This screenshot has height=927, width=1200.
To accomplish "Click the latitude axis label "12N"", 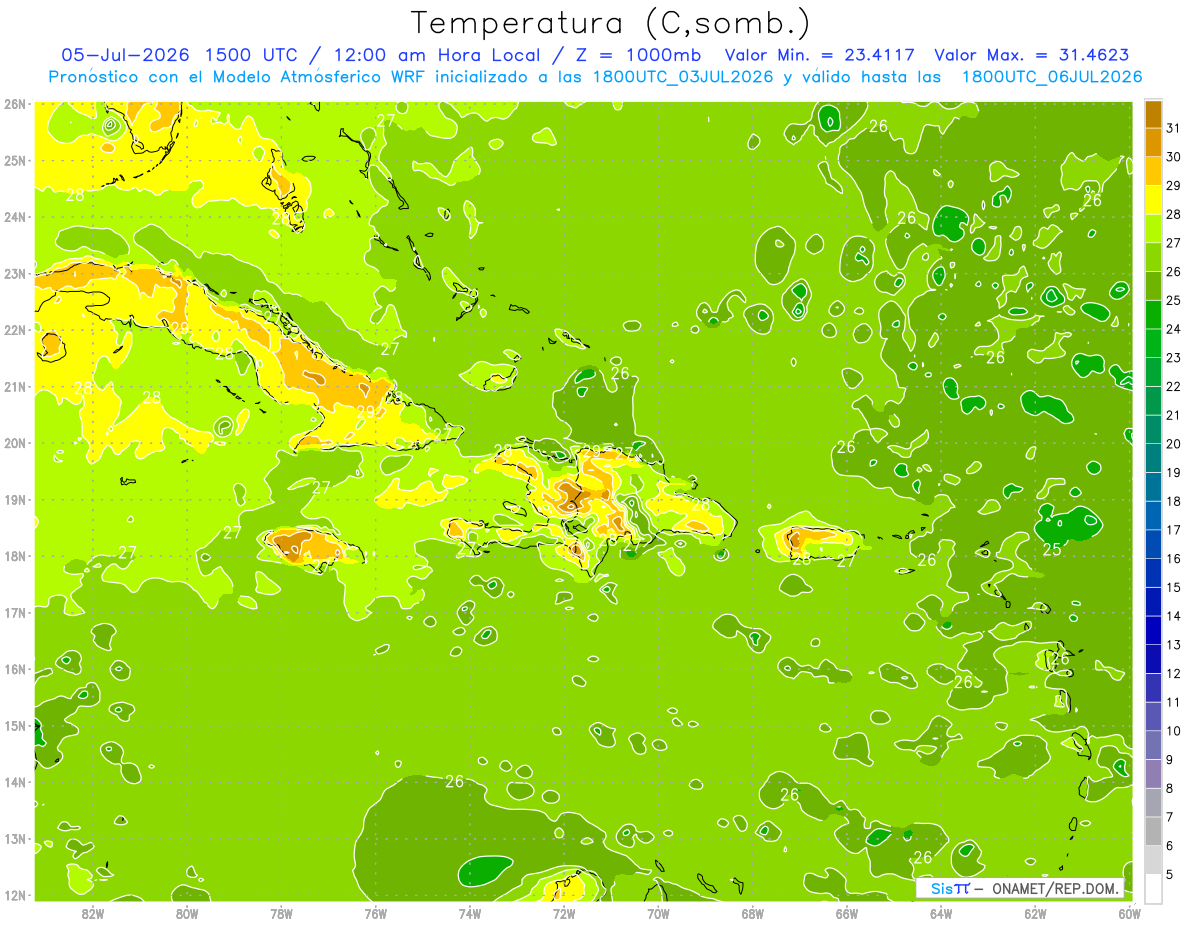I will tap(15, 895).
